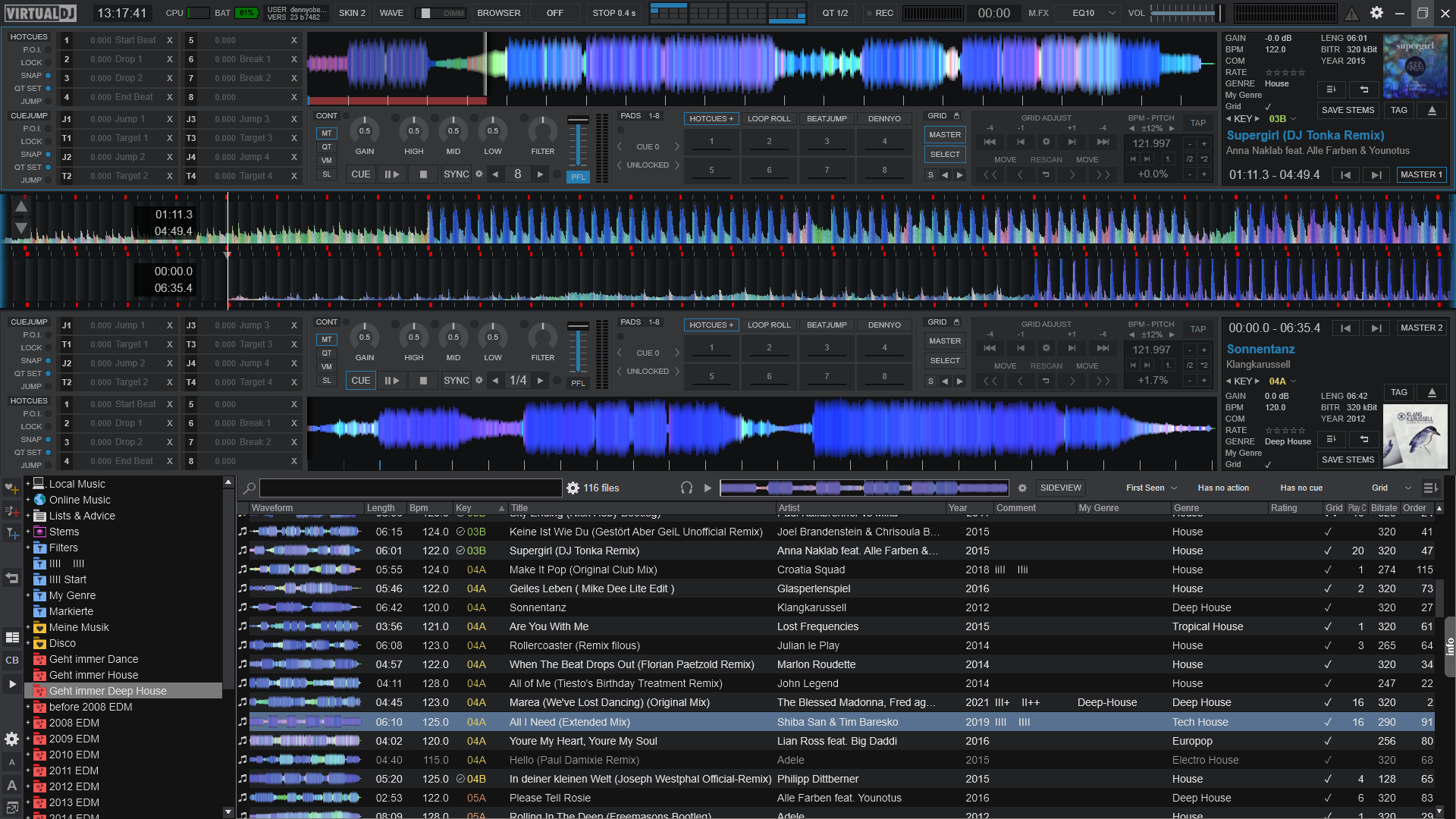Click the search magnifier icon in browser

click(249, 488)
